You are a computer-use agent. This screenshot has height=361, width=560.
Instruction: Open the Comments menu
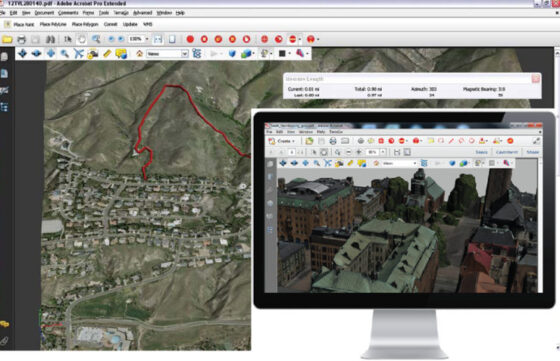pos(68,13)
